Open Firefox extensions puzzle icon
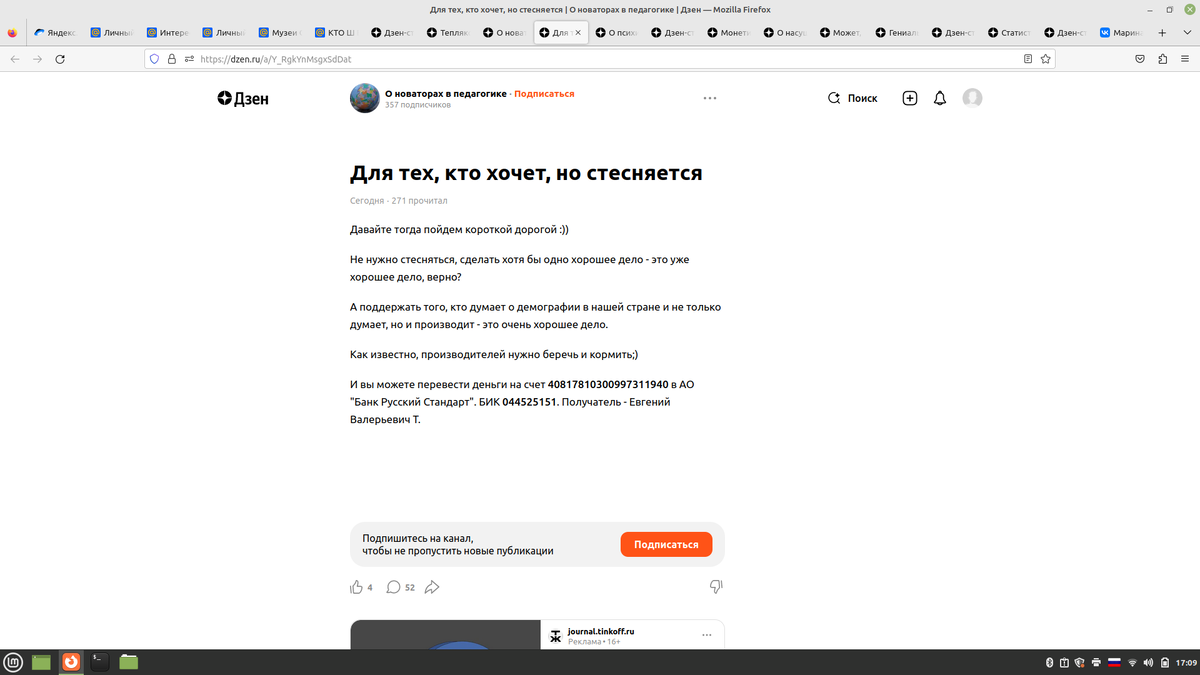This screenshot has height=675, width=1200. pyautogui.click(x=1162, y=59)
